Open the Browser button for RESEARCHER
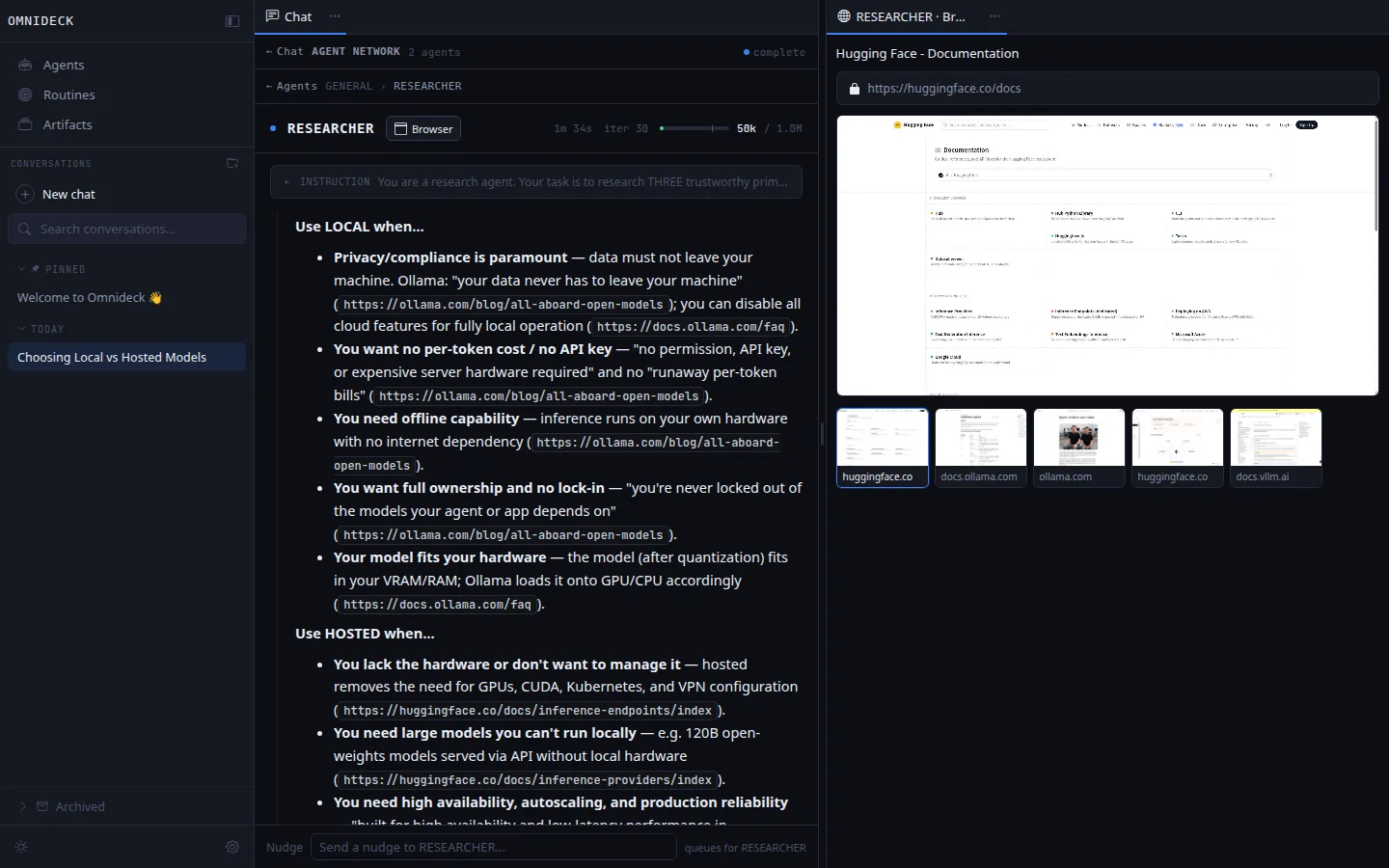The width and height of the screenshot is (1389, 868). point(423,128)
